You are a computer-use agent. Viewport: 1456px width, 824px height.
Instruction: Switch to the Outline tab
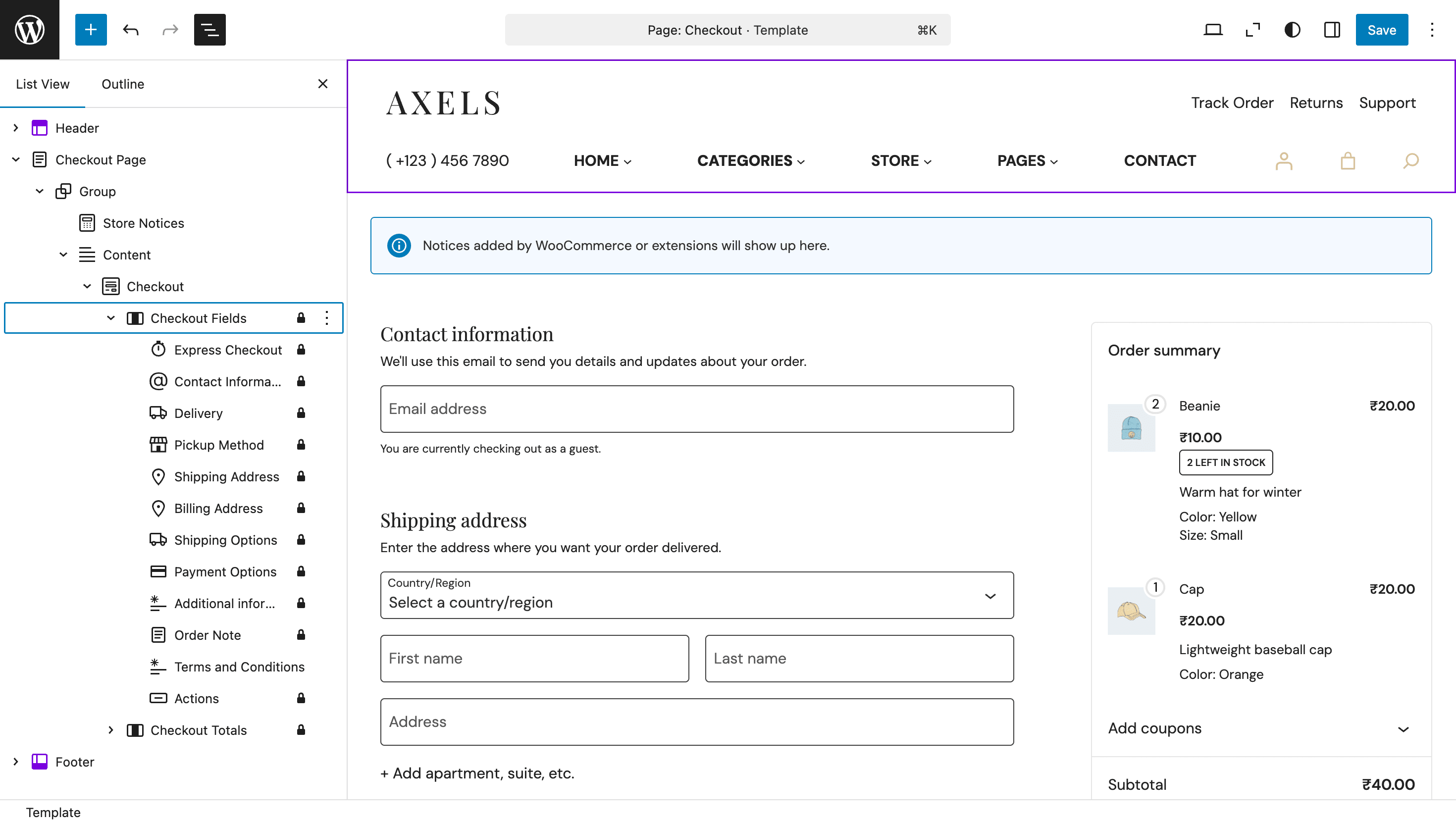[x=123, y=84]
